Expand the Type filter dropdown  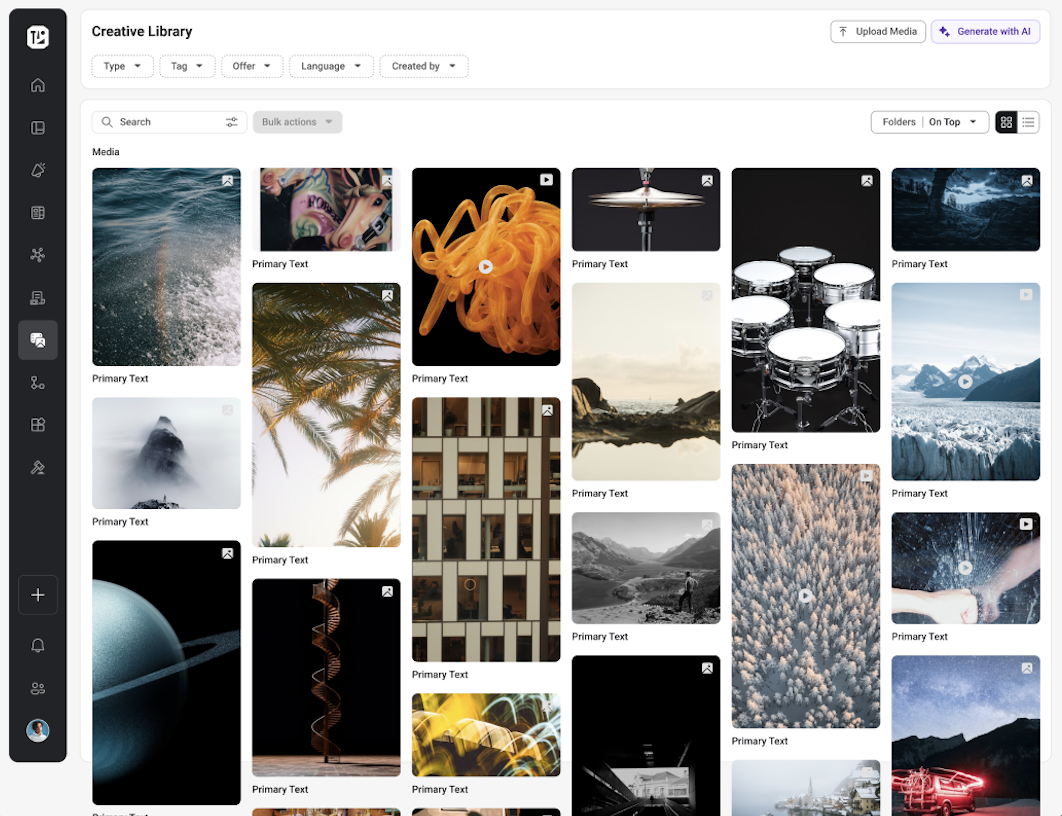123,66
